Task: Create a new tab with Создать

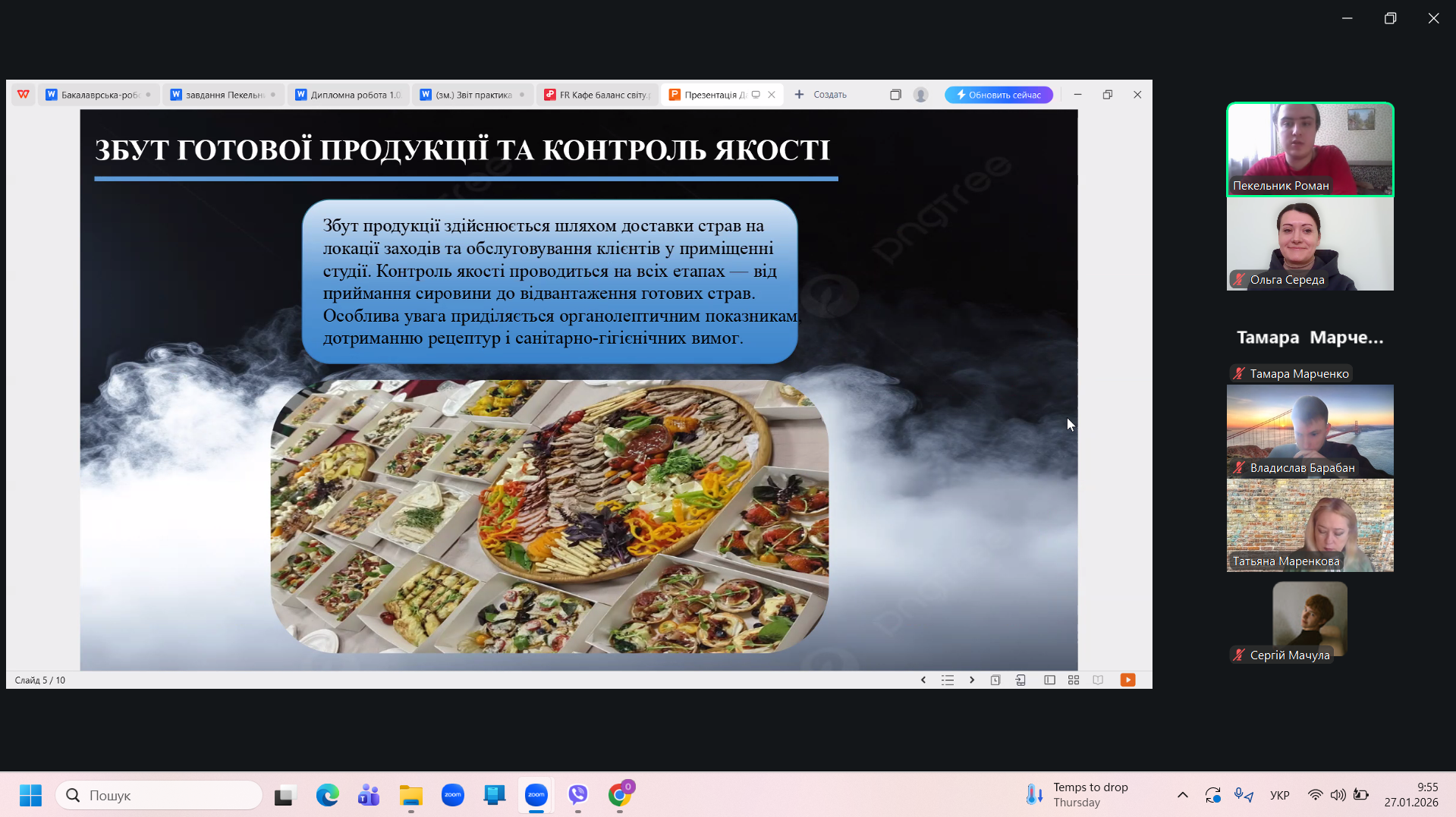Action: (821, 95)
